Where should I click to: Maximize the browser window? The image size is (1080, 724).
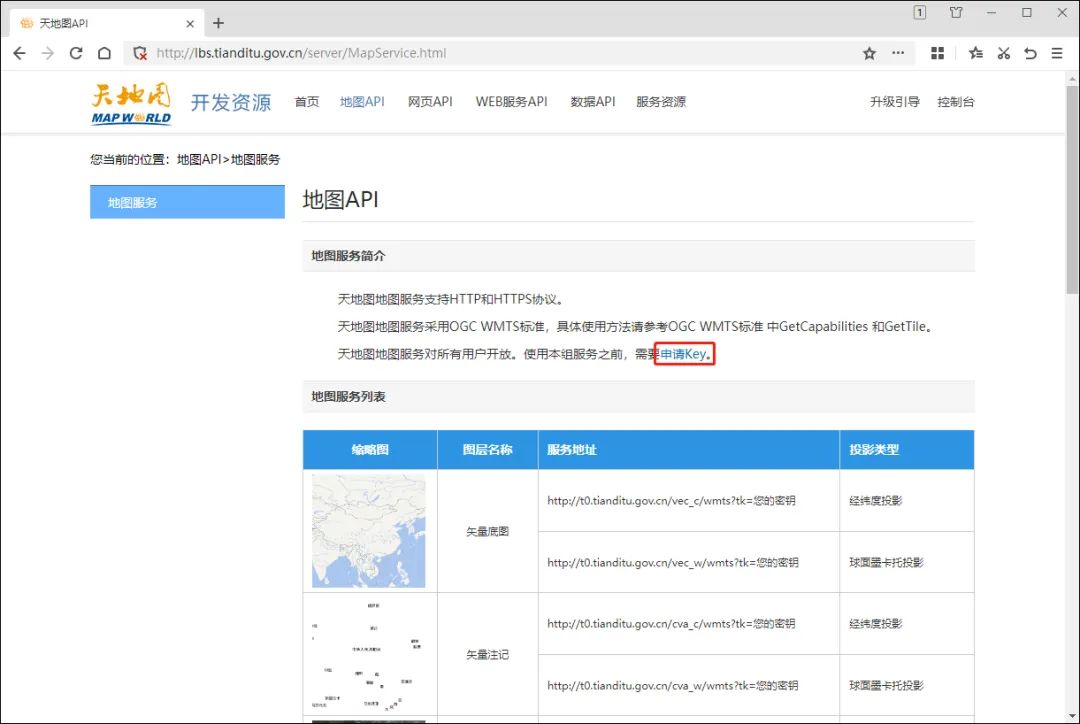(x=1026, y=12)
